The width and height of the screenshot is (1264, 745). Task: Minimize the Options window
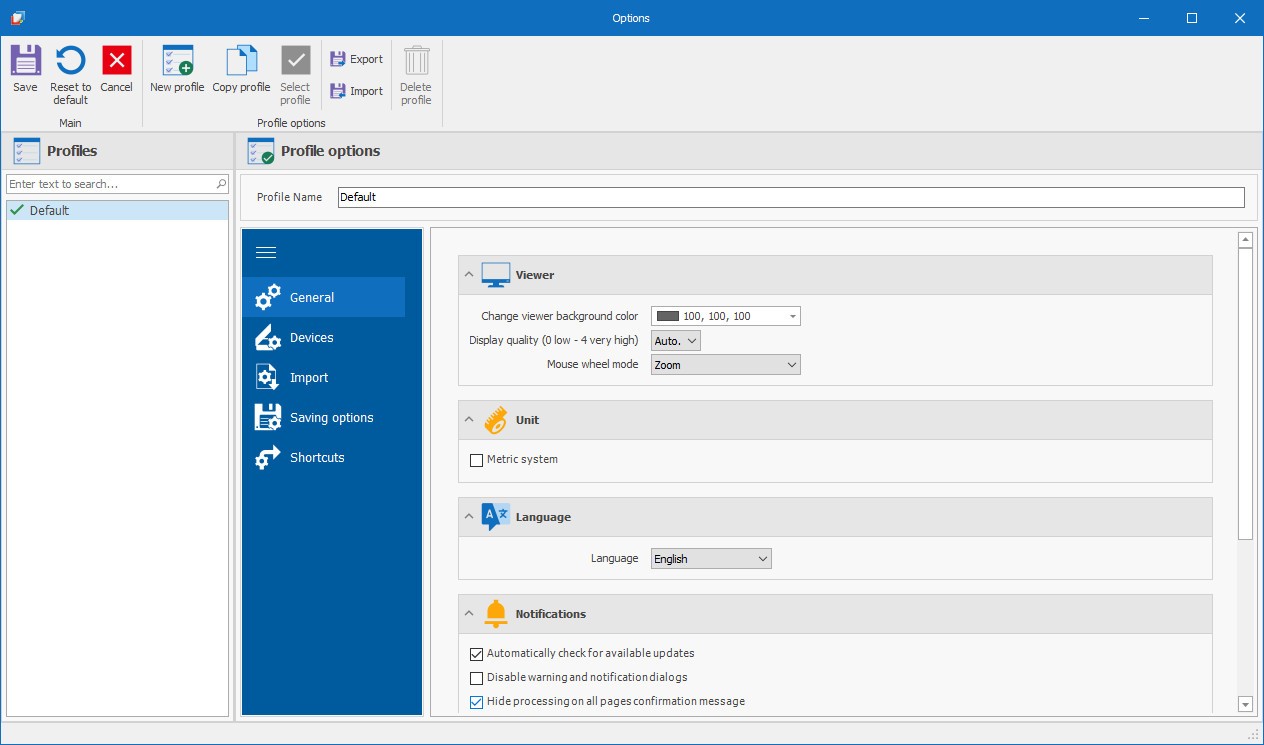[1146, 18]
